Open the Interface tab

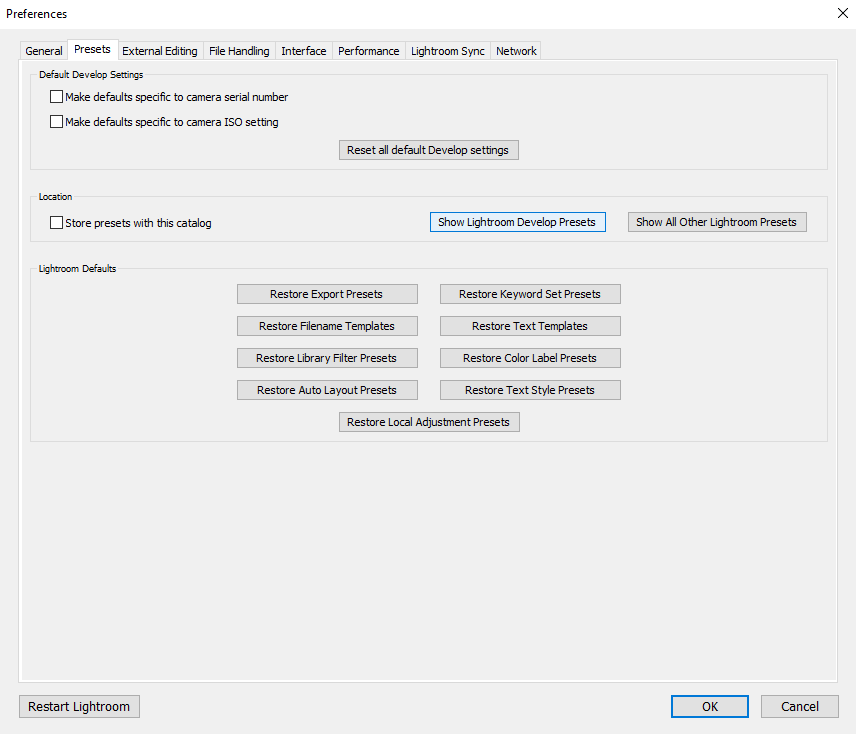304,51
